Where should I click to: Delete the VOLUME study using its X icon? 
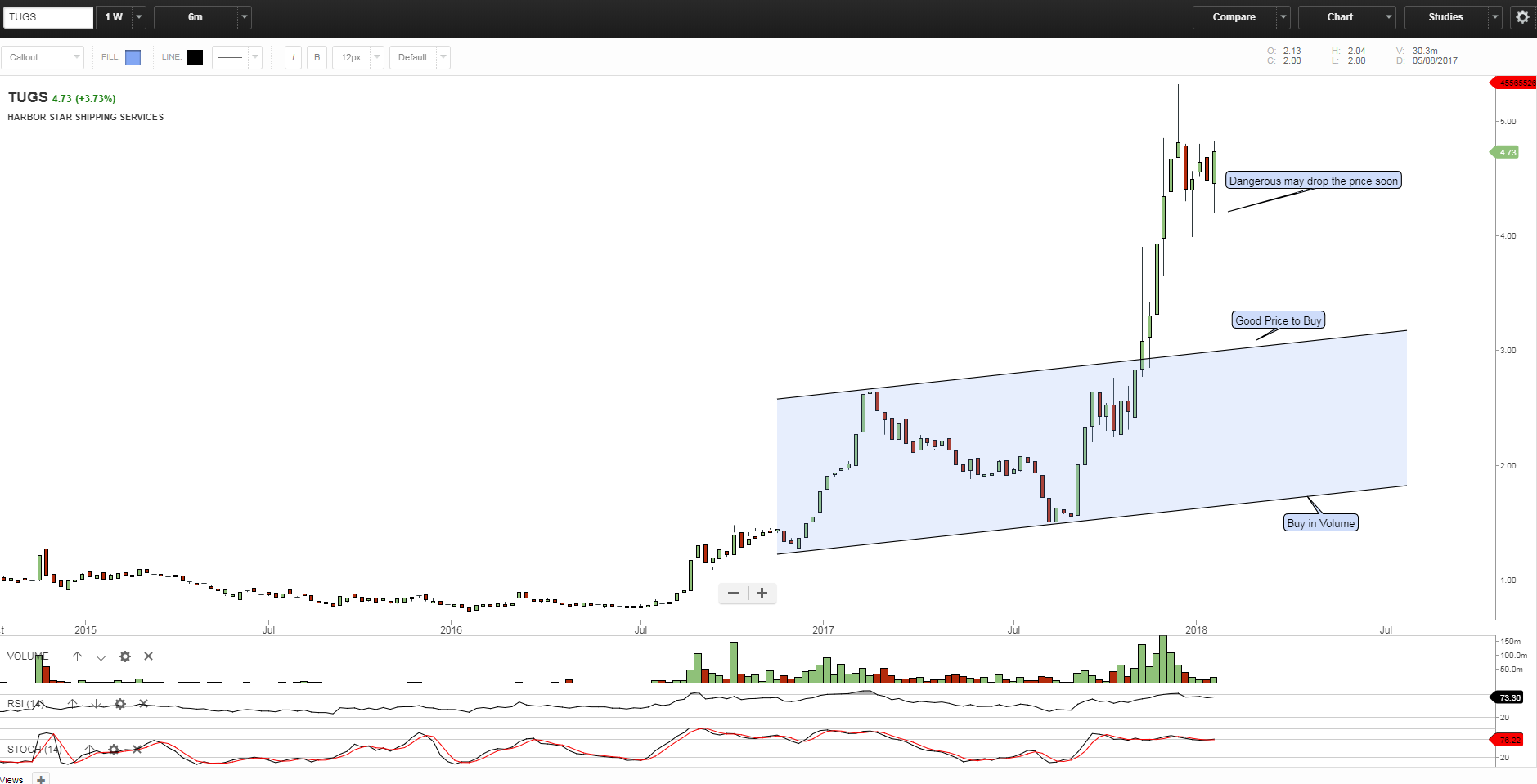pyautogui.click(x=148, y=656)
